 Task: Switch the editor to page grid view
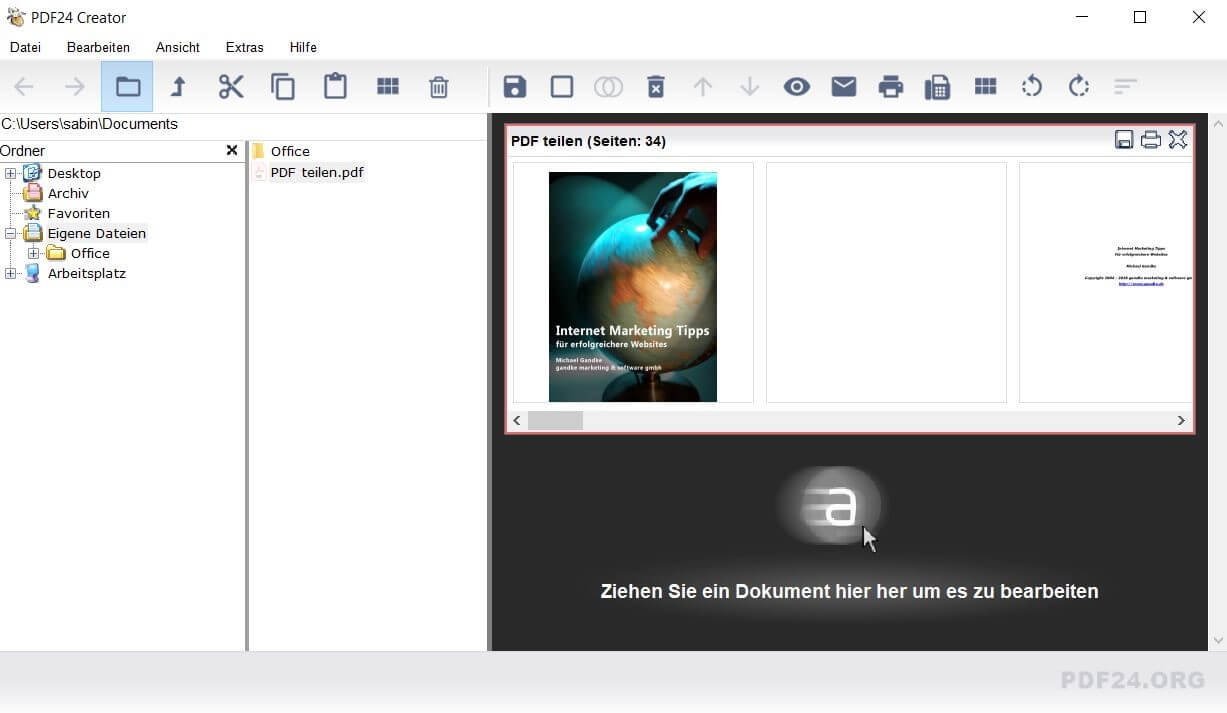(x=986, y=87)
